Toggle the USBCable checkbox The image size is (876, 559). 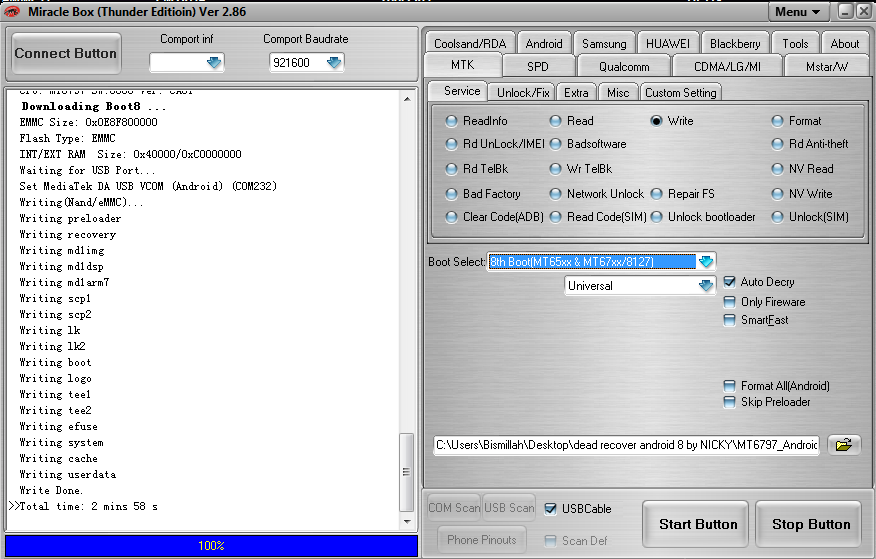tap(550, 509)
